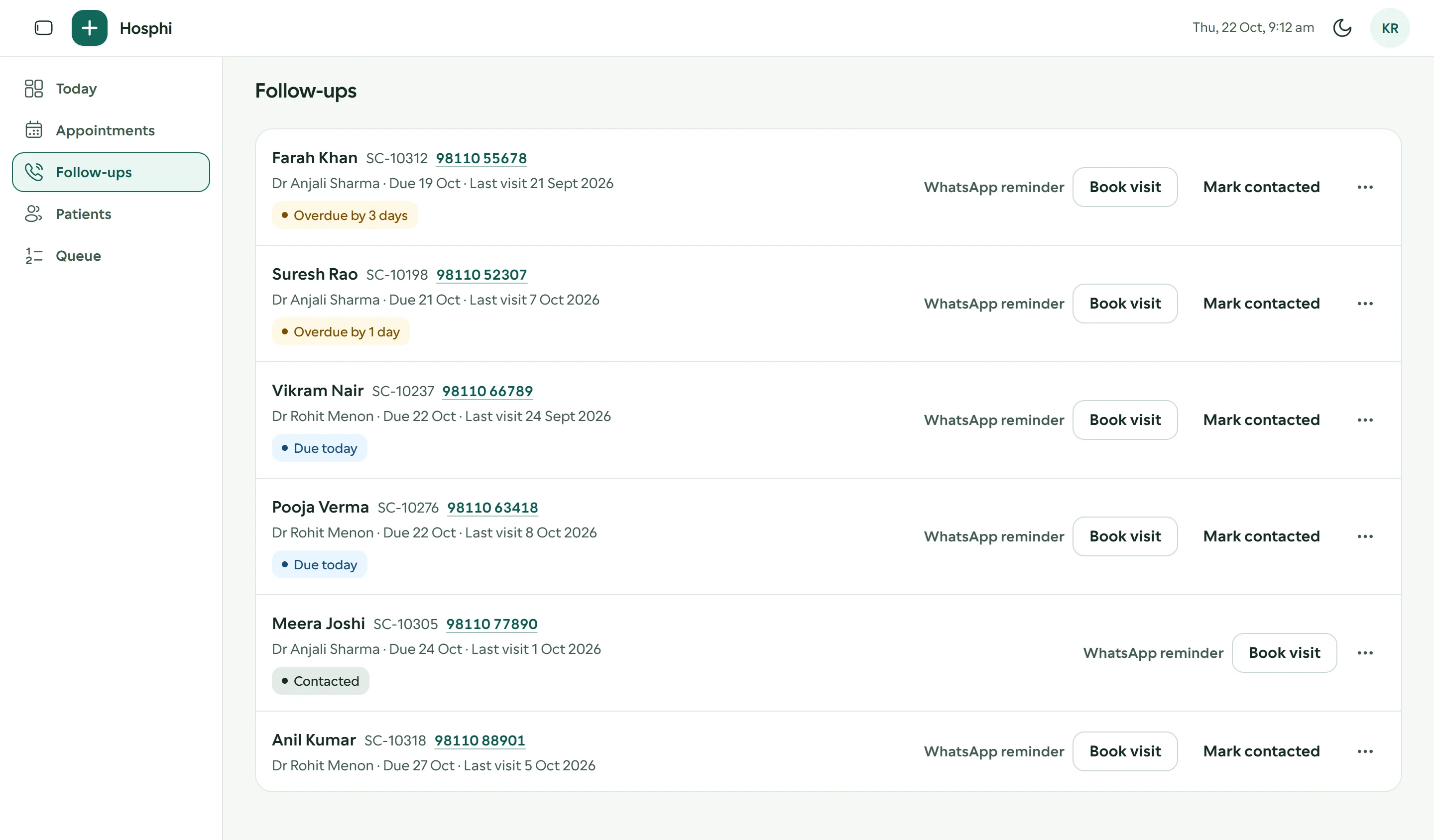
Task: Open the Patients section
Action: coord(111,214)
